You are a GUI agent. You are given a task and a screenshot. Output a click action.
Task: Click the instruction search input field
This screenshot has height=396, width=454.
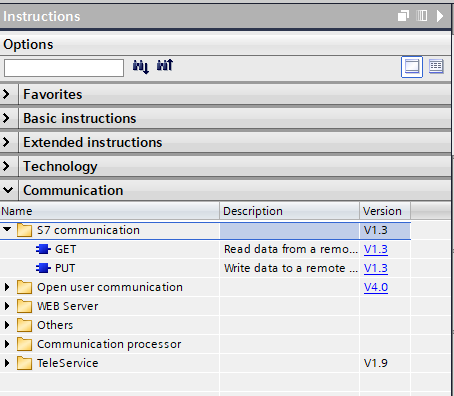(x=64, y=68)
